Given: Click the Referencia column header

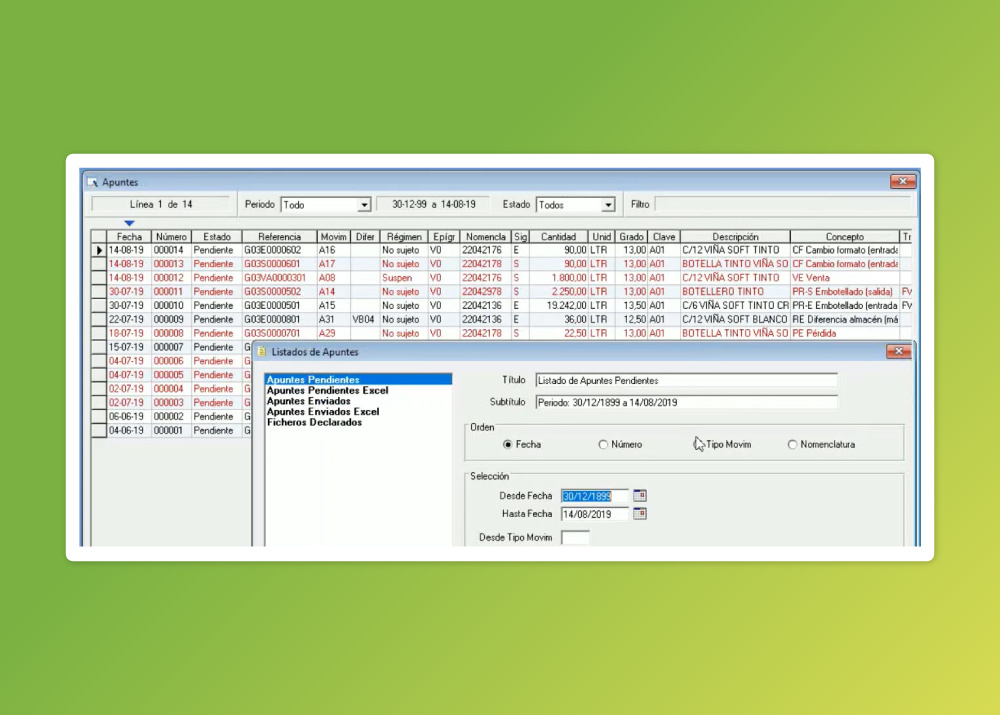Looking at the screenshot, I should click(x=279, y=237).
